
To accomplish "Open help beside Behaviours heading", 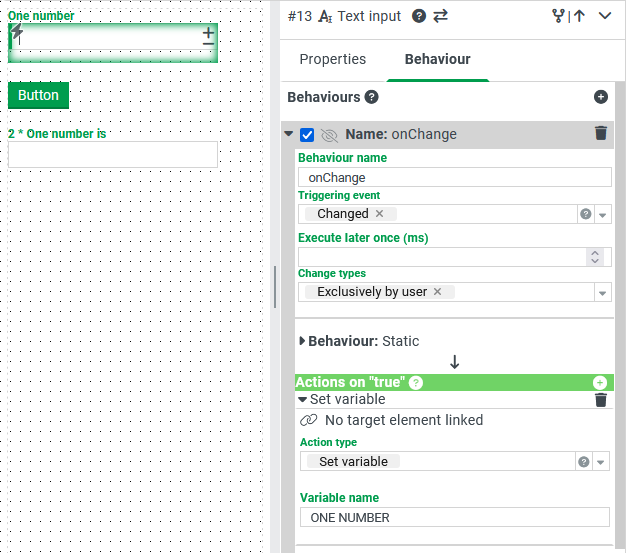I will 371,97.
